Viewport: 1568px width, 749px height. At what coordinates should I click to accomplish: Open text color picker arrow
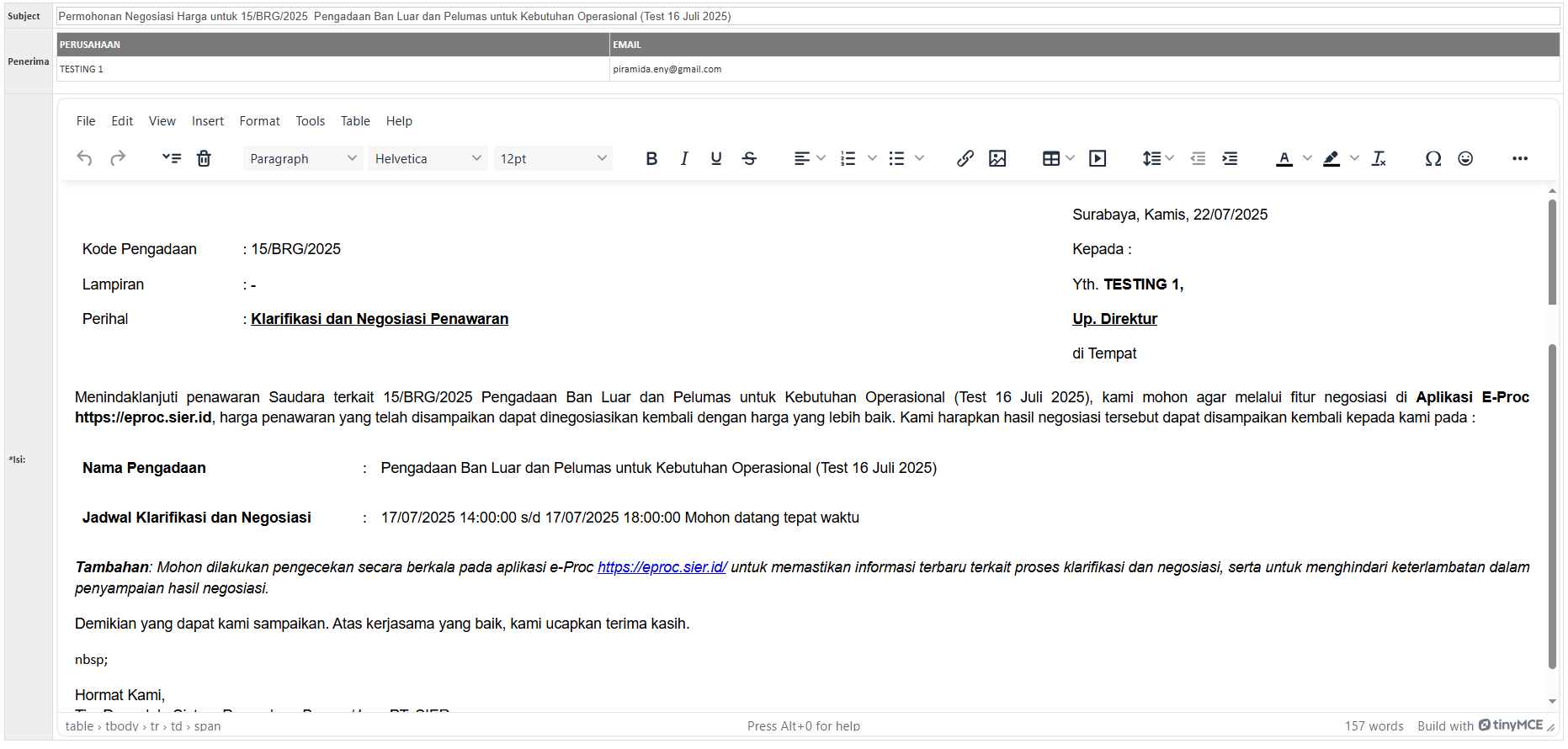(1307, 158)
